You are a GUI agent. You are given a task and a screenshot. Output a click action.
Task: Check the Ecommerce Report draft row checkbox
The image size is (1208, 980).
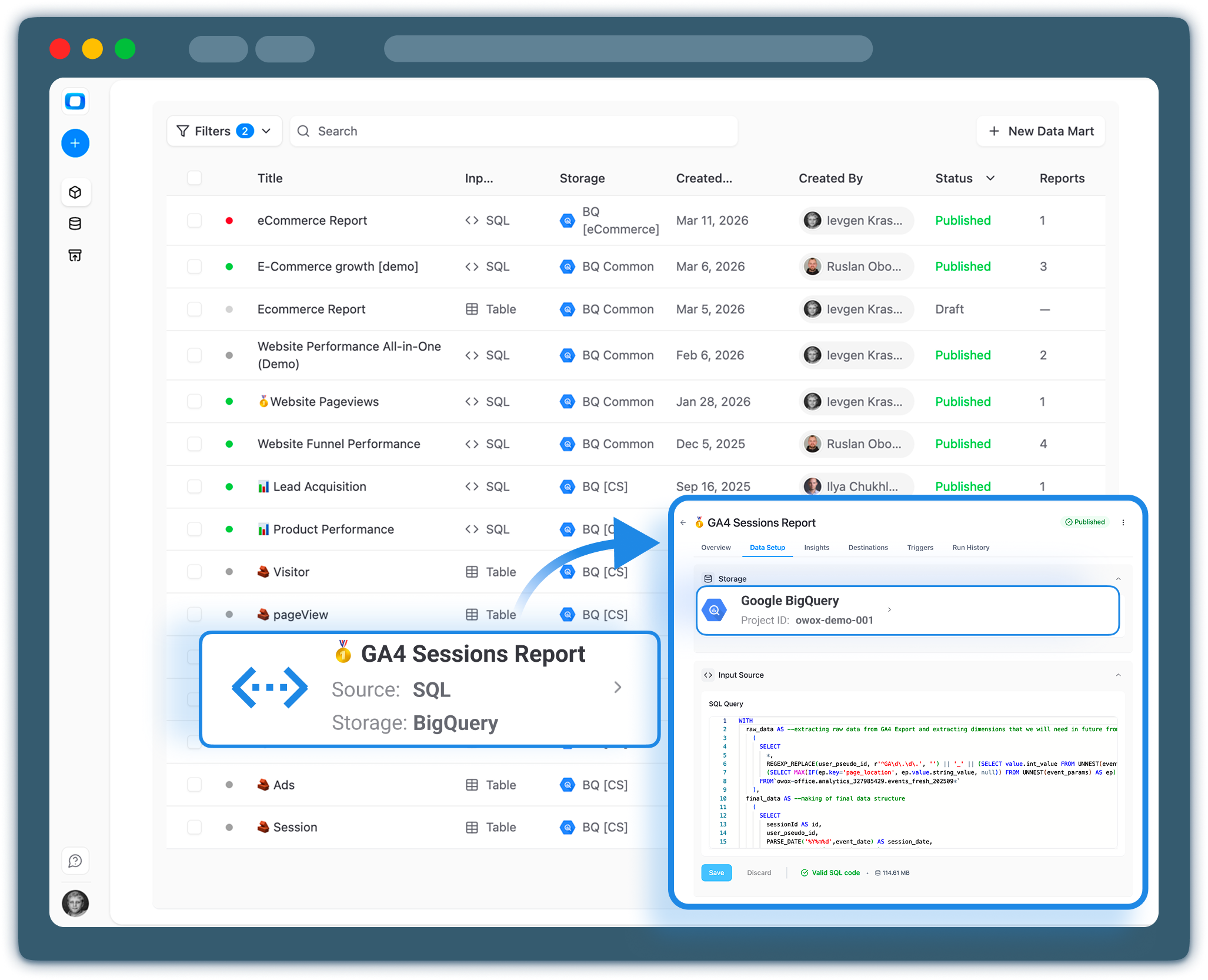click(x=194, y=309)
